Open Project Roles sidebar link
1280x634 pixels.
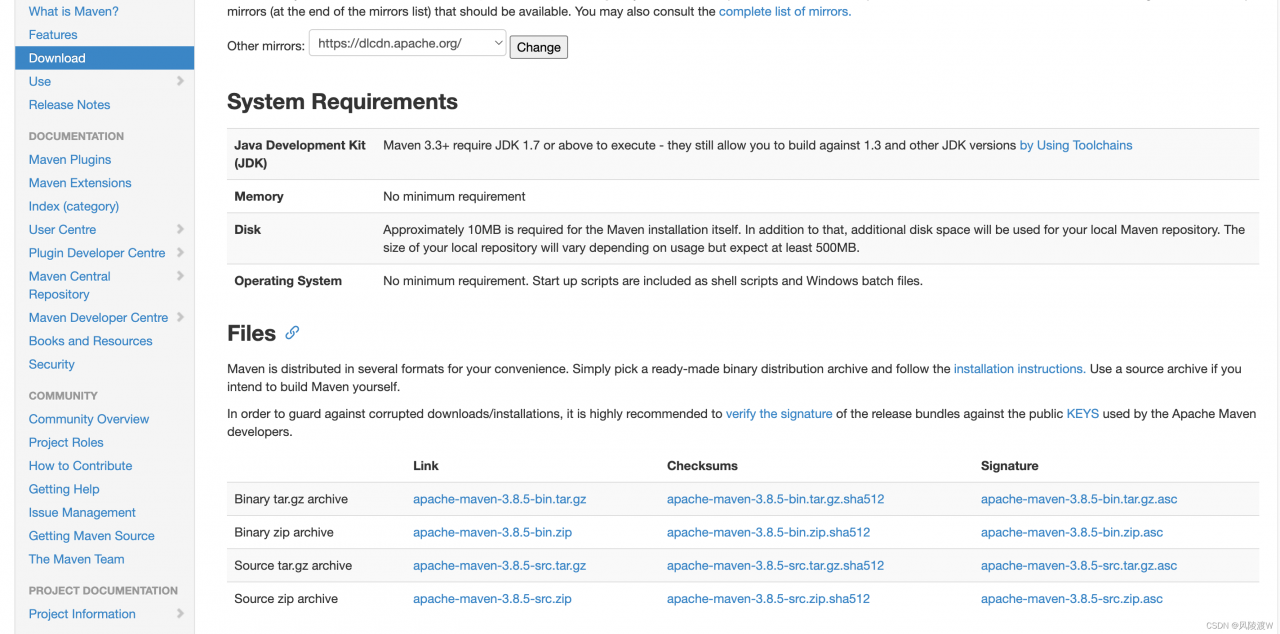[66, 443]
